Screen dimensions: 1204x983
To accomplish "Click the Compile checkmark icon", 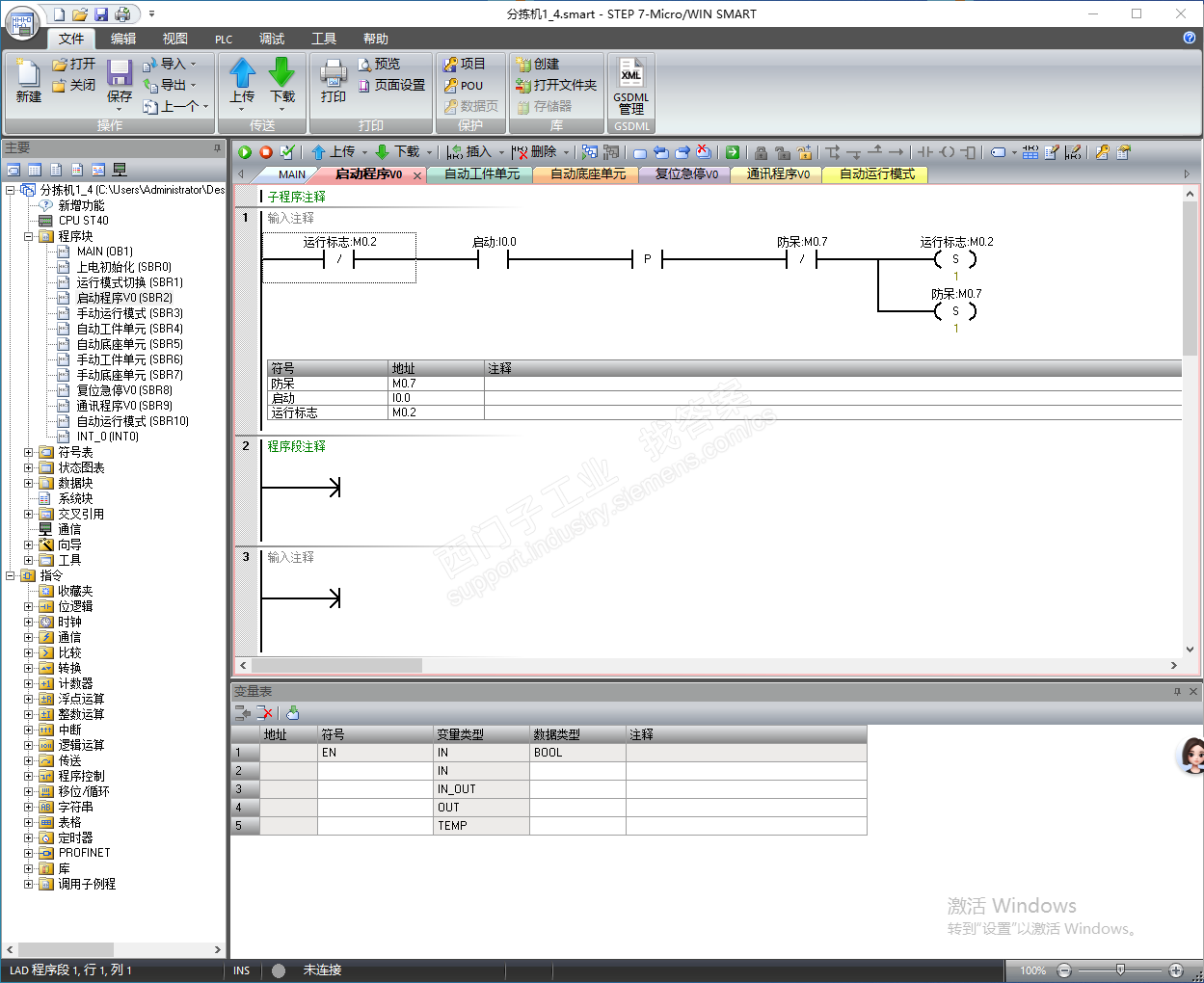I will pyautogui.click(x=287, y=152).
